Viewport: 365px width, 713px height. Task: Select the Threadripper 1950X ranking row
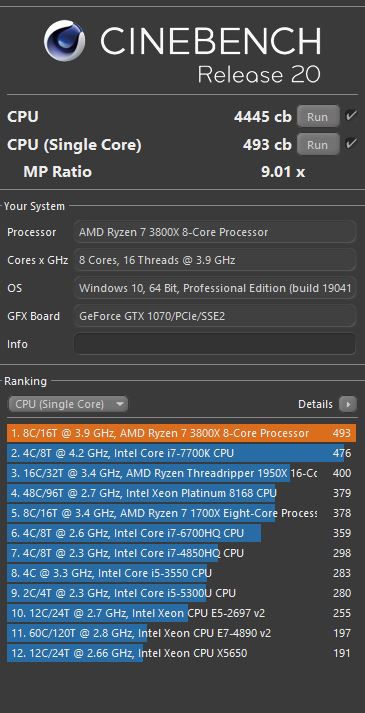pos(181,473)
